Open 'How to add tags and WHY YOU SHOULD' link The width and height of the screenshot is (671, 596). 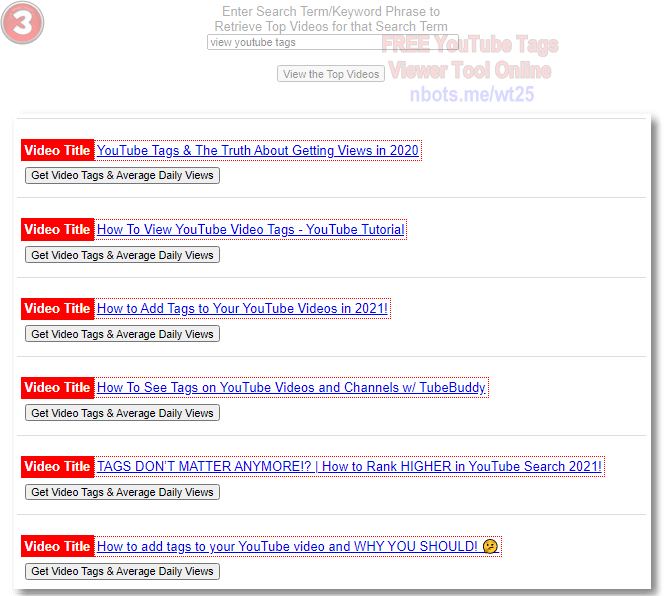[297, 547]
